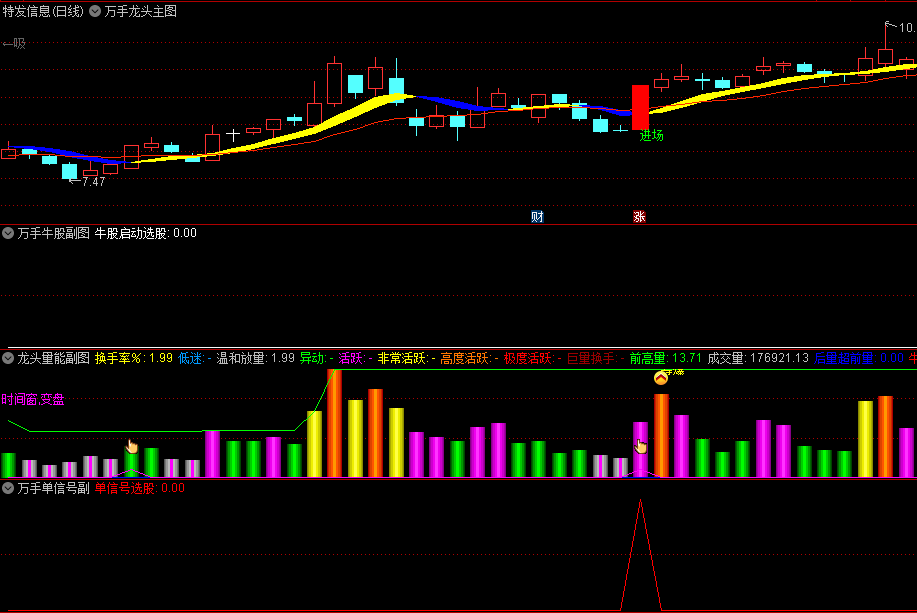Click the orange up-arrow circle icon
The height and width of the screenshot is (613, 917).
pos(661,378)
